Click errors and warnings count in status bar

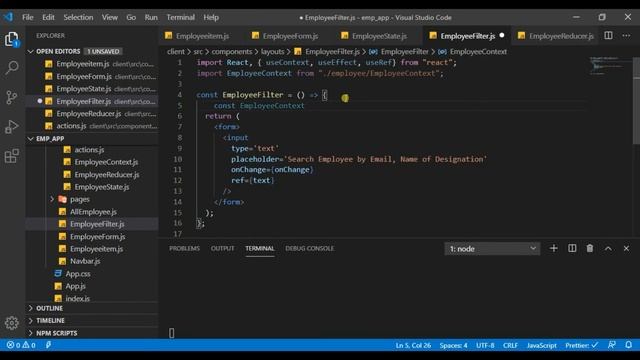point(21,345)
